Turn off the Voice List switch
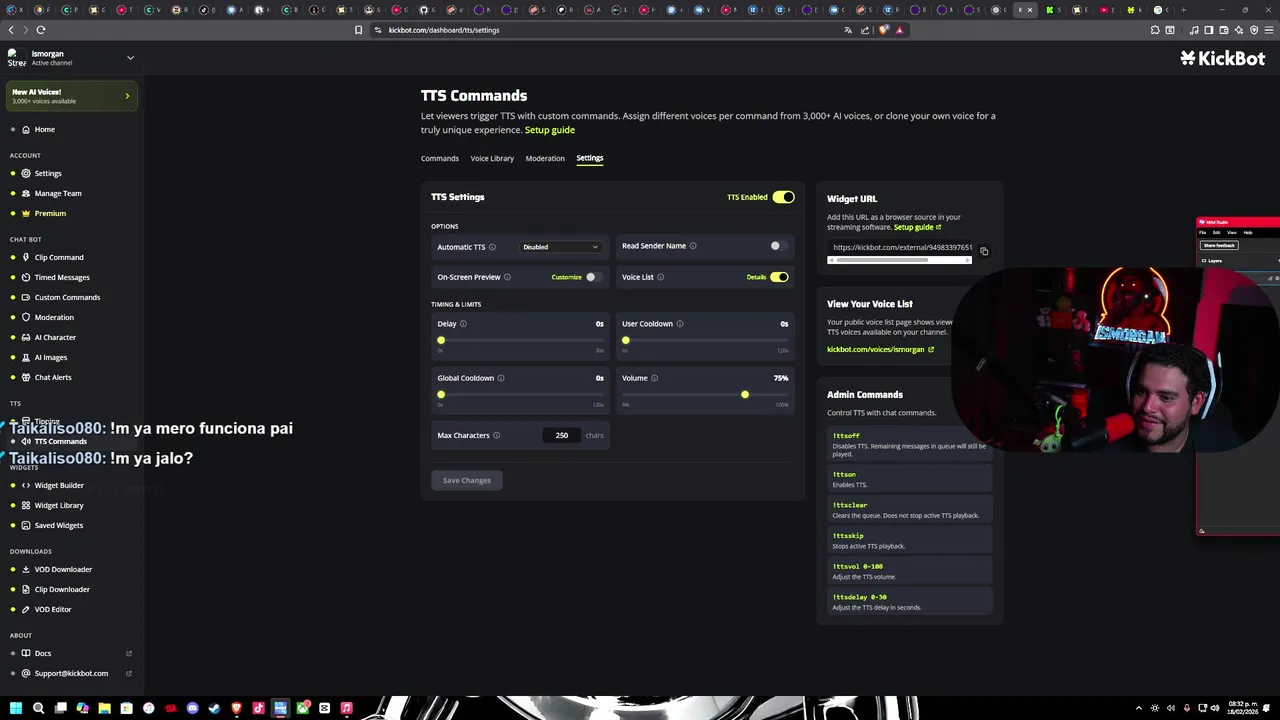Viewport: 1280px width, 720px height. (x=779, y=277)
